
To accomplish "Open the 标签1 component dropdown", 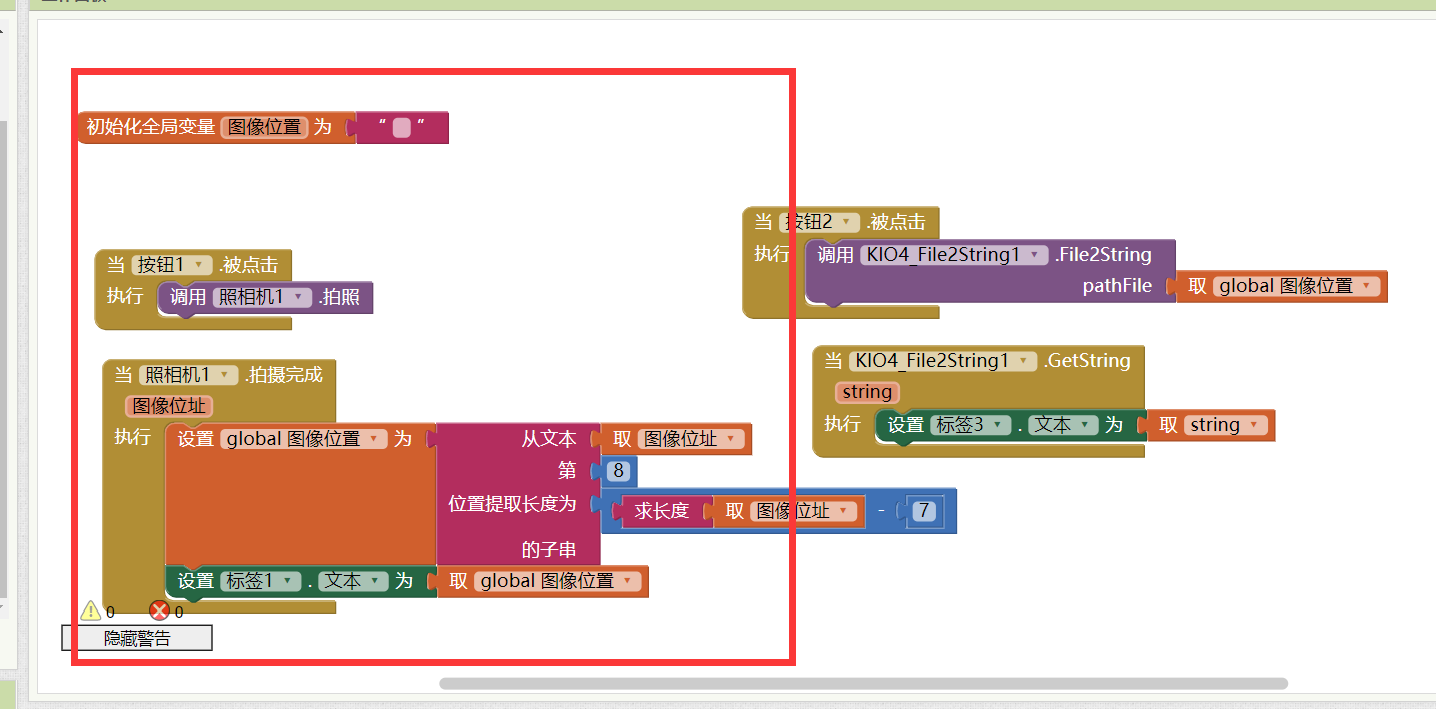I will coord(288,581).
